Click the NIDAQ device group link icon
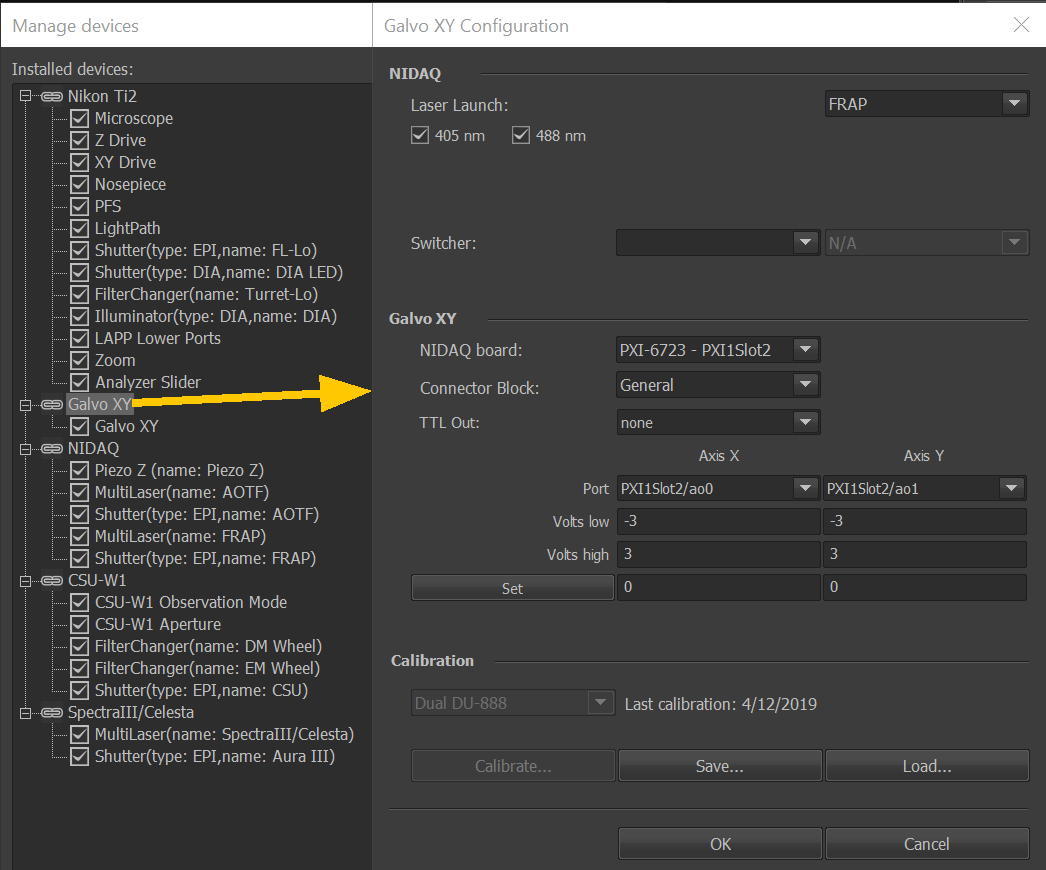The width and height of the screenshot is (1046, 870). coord(52,449)
